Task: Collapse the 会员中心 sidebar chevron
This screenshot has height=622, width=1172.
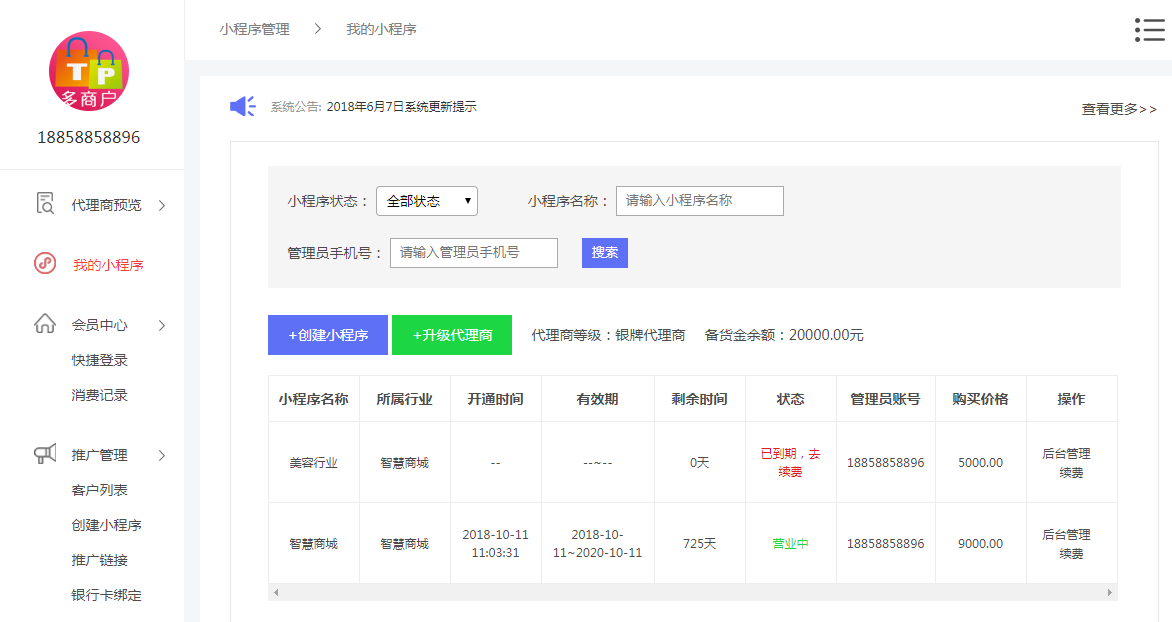Action: (162, 325)
